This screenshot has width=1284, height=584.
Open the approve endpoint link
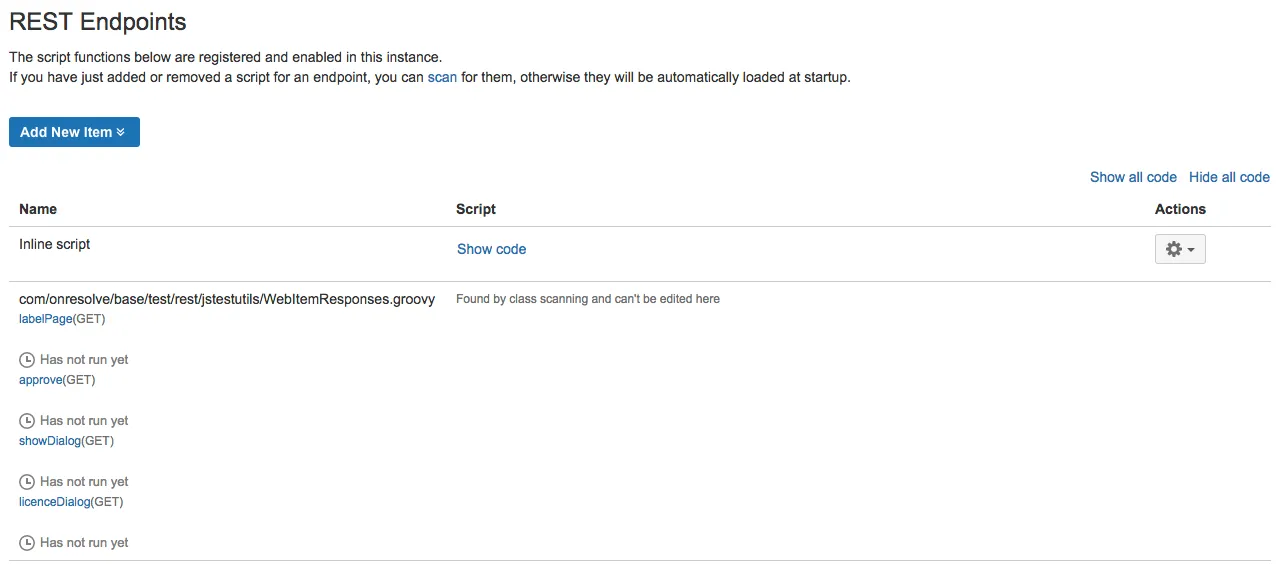41,380
